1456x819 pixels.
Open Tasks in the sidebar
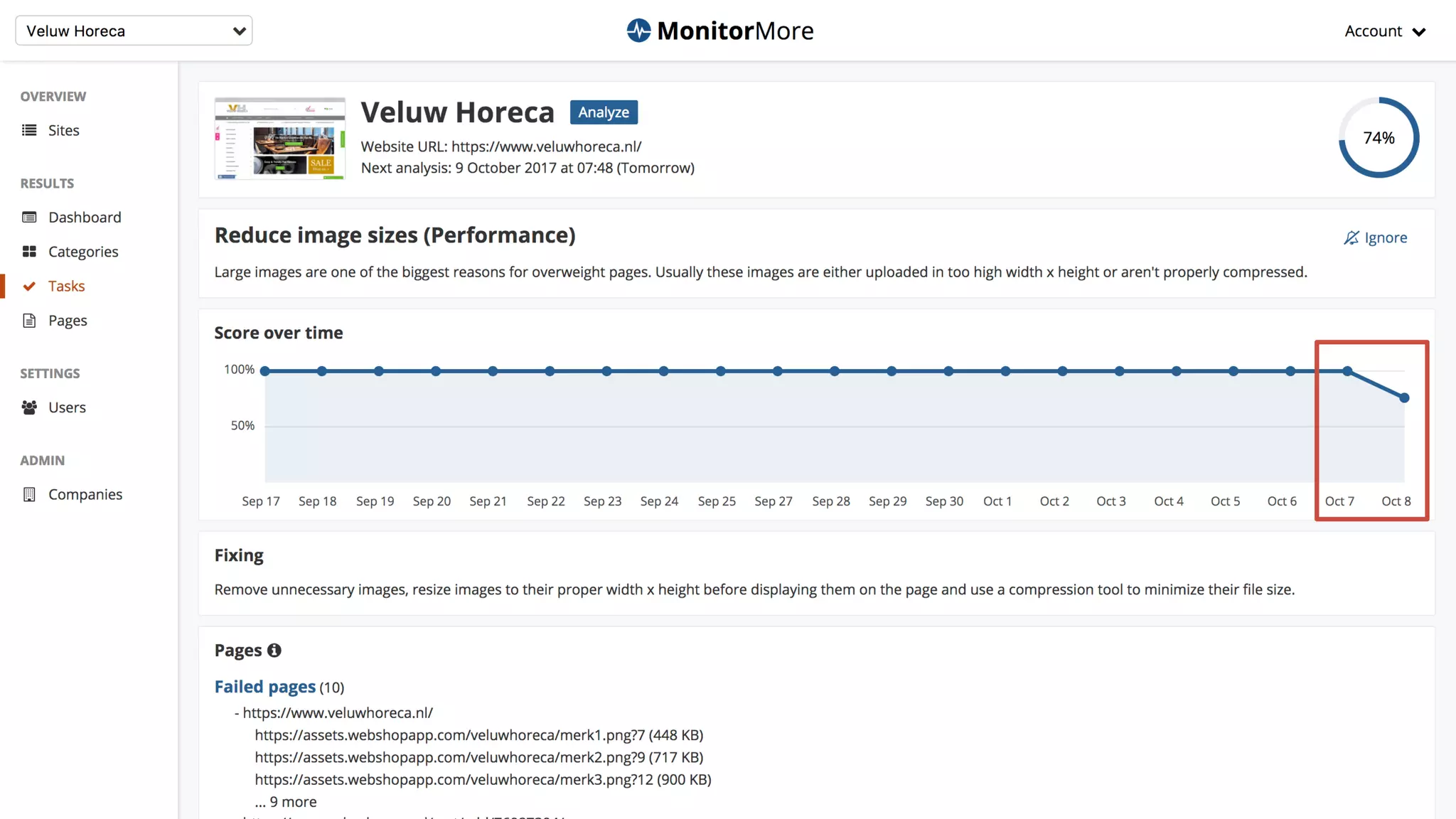66,286
